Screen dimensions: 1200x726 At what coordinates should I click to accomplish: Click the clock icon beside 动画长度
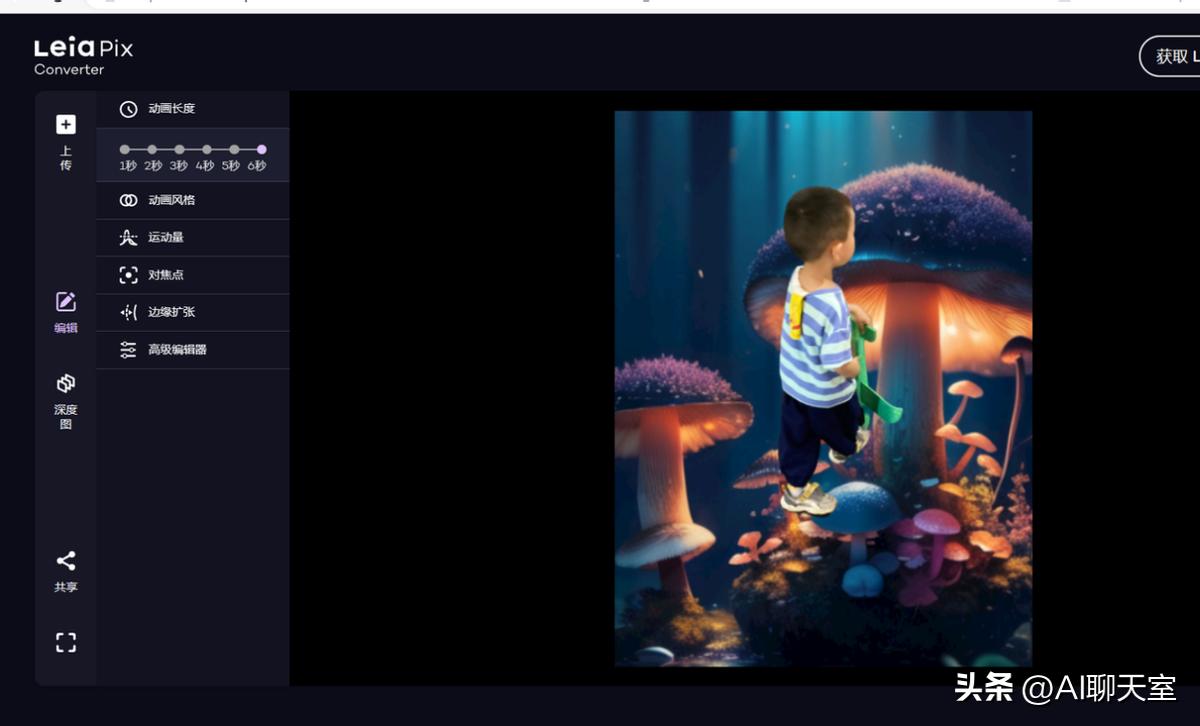pos(128,109)
